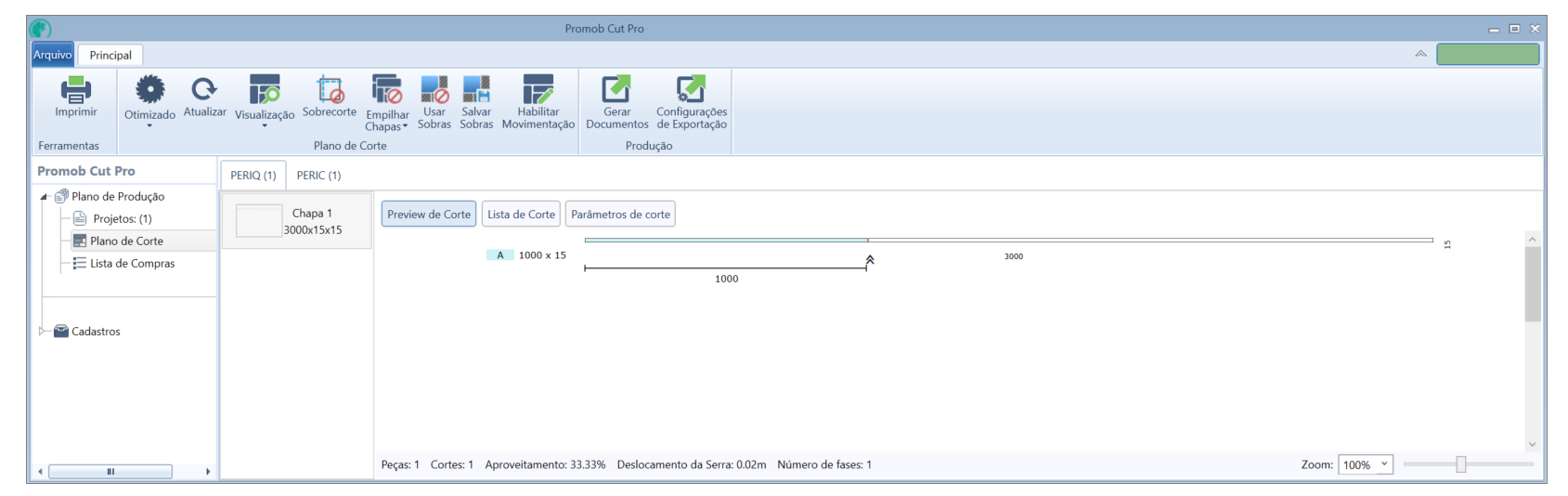Click the Imprimir printer icon

[x=75, y=90]
